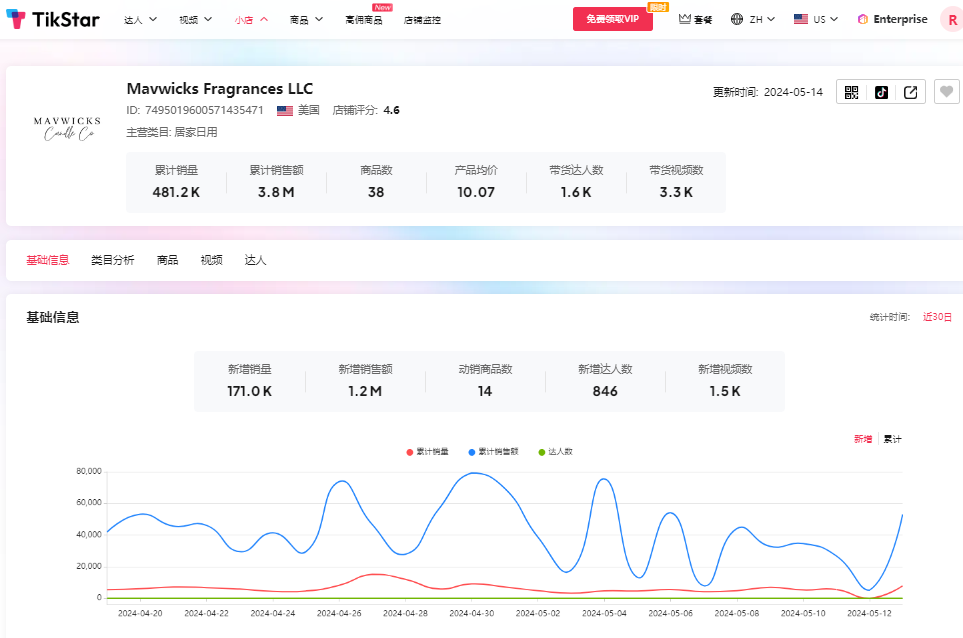Switch the chart to 累计 mode
Image resolution: width=963 pixels, height=638 pixels.
892,439
